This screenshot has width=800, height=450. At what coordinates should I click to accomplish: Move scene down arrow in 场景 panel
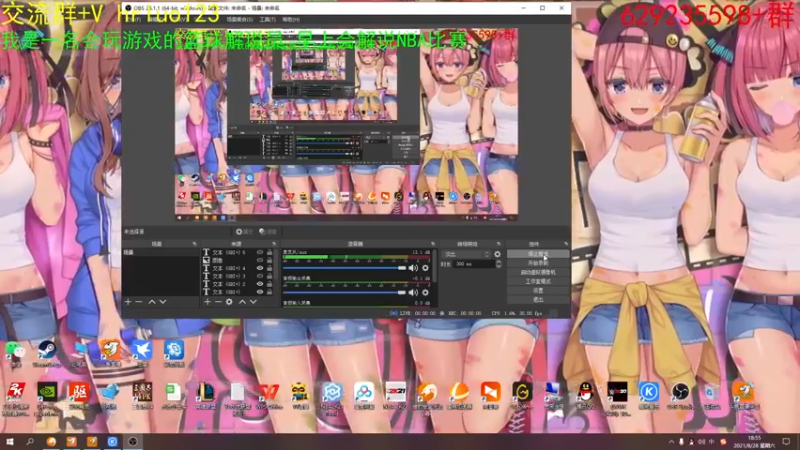tap(163, 302)
